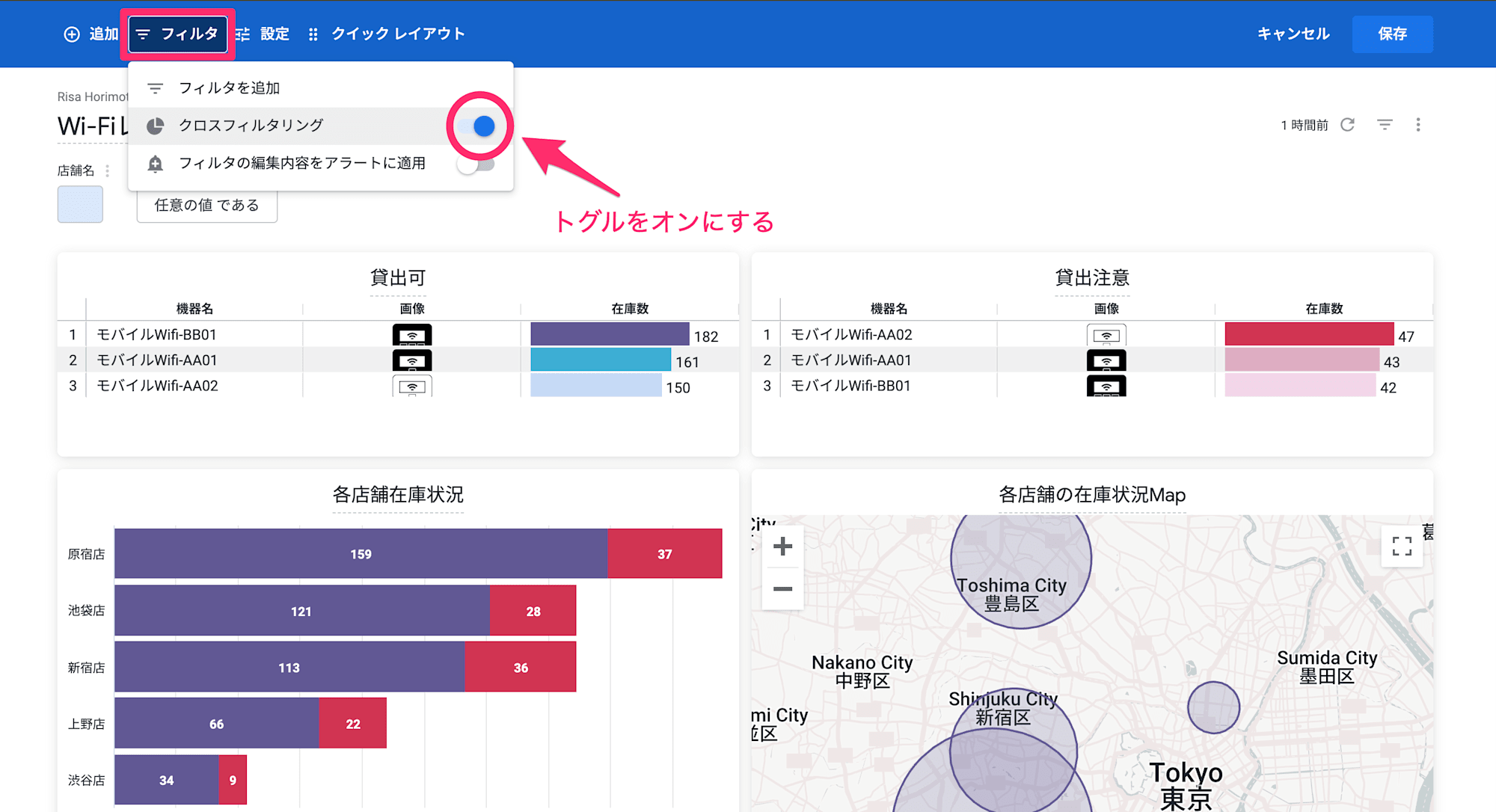Screen dimensions: 1496x812
Task: Click filter lines icon beside フィルタを追加
Action: tap(155, 88)
